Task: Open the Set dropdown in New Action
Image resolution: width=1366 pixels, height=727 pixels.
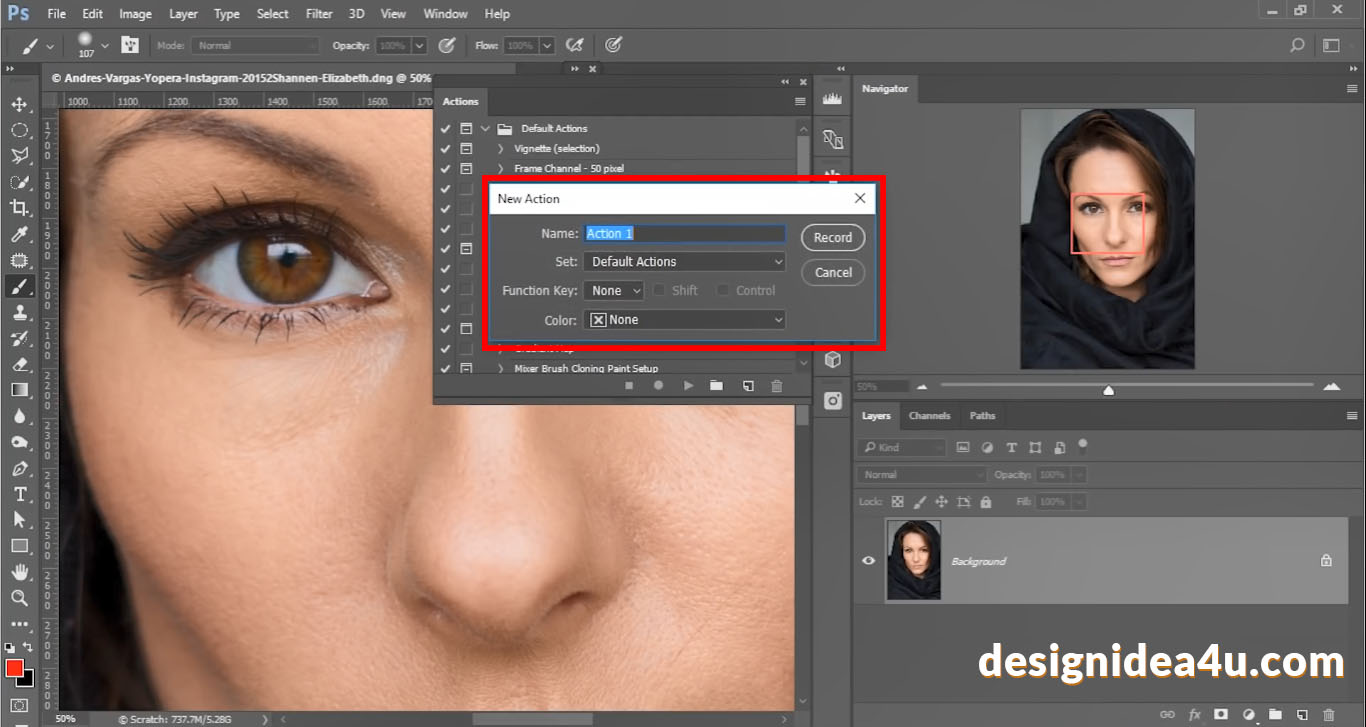Action: [x=684, y=262]
